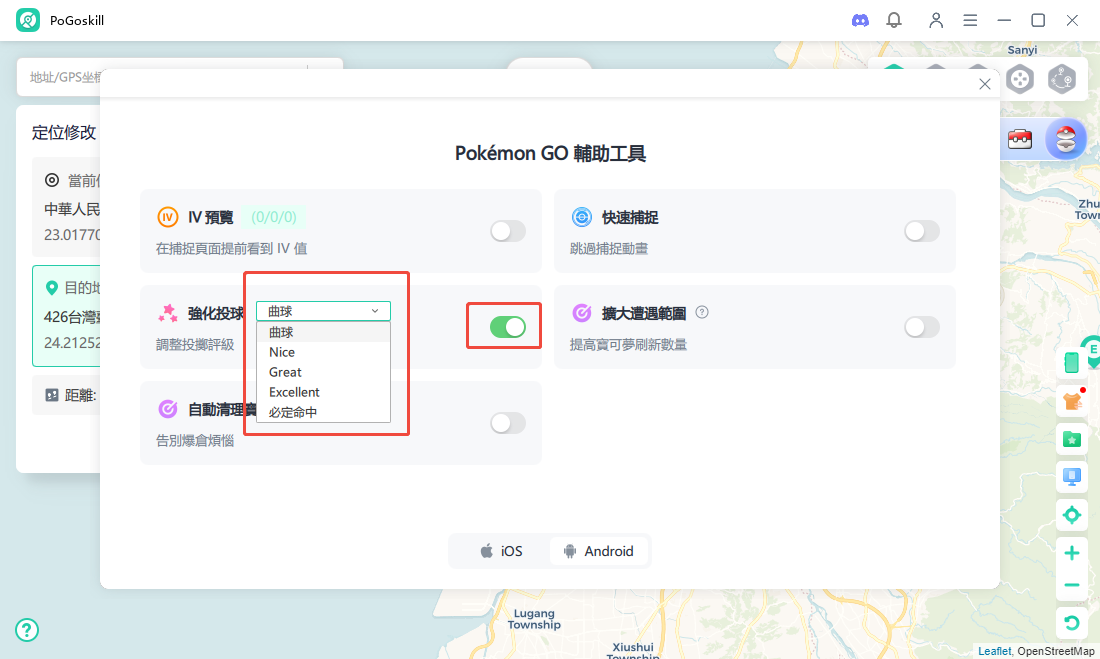Open the Pokéball assistant icon
1100x659 pixels.
(x=1066, y=139)
